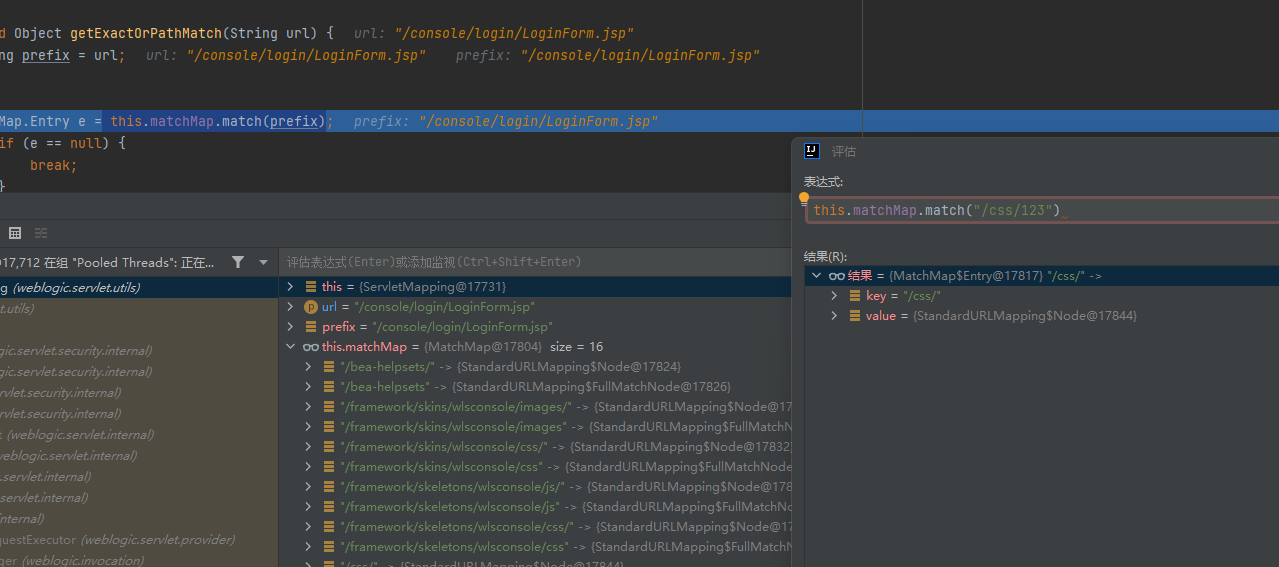Click the evaluate or add watch field
The image size is (1279, 567).
pos(535,262)
